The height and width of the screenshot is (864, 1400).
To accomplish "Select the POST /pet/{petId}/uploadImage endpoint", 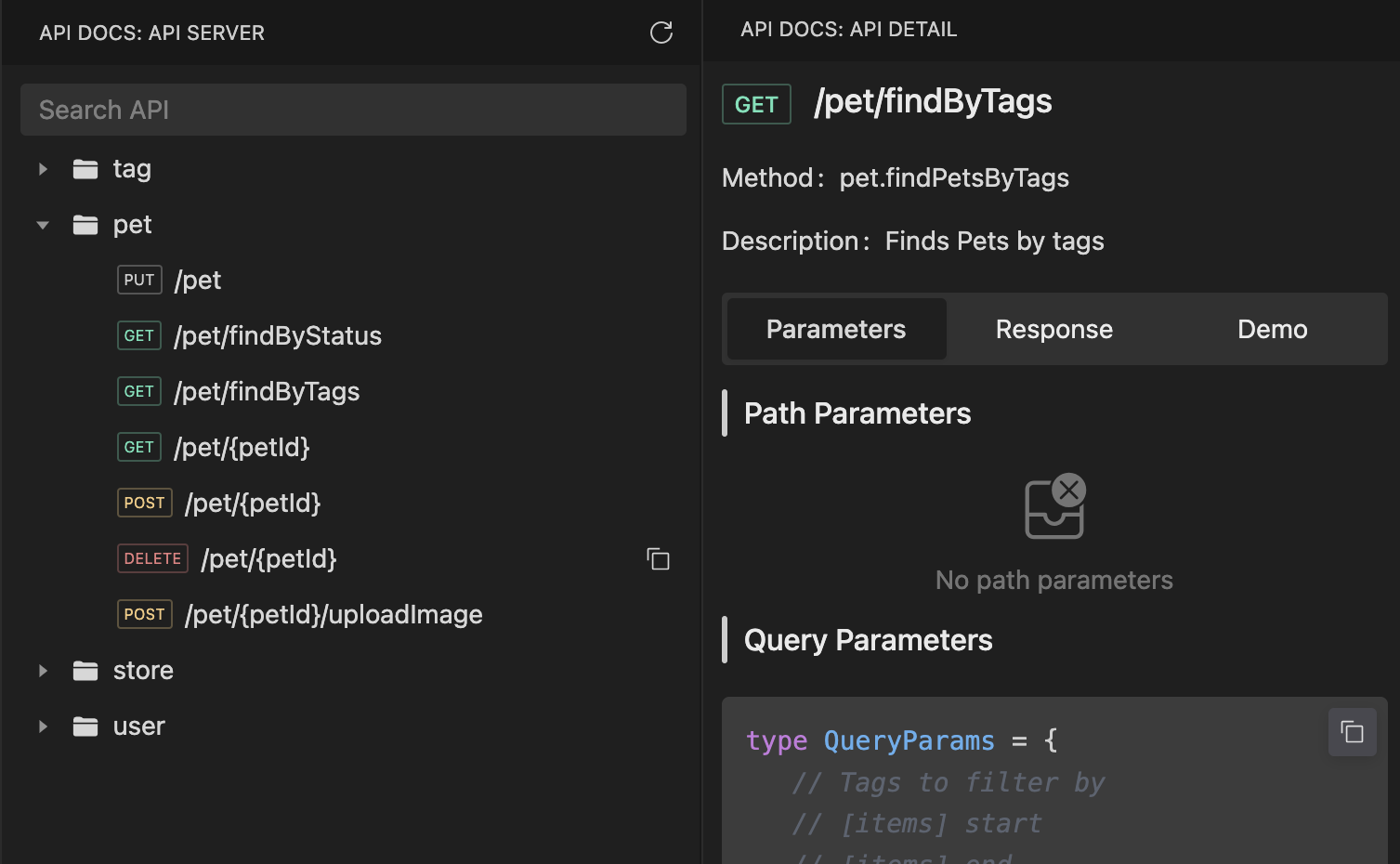I will (333, 613).
